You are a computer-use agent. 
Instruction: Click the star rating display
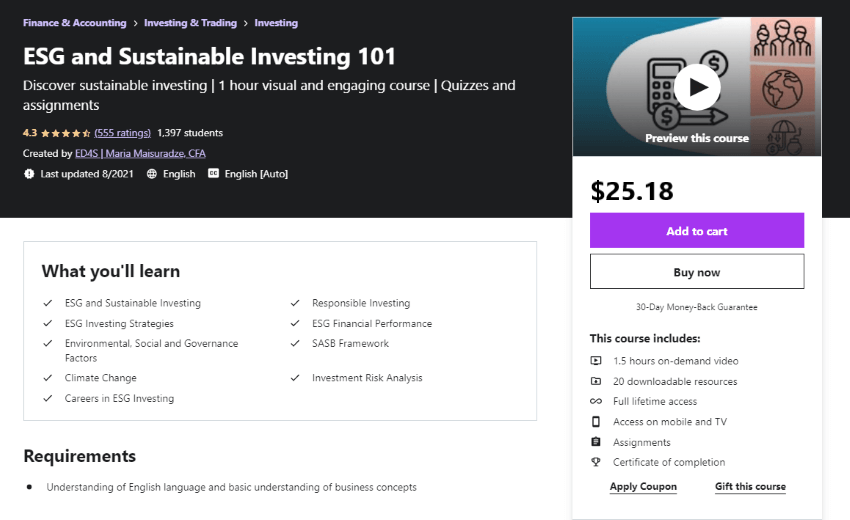pos(66,133)
